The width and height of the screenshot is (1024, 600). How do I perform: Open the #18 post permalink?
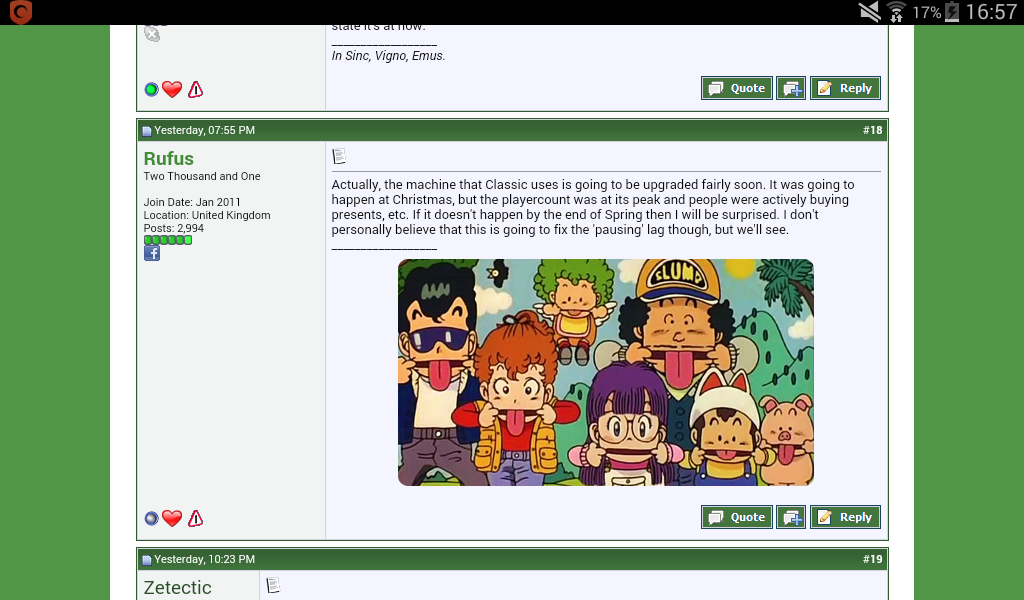(x=873, y=130)
